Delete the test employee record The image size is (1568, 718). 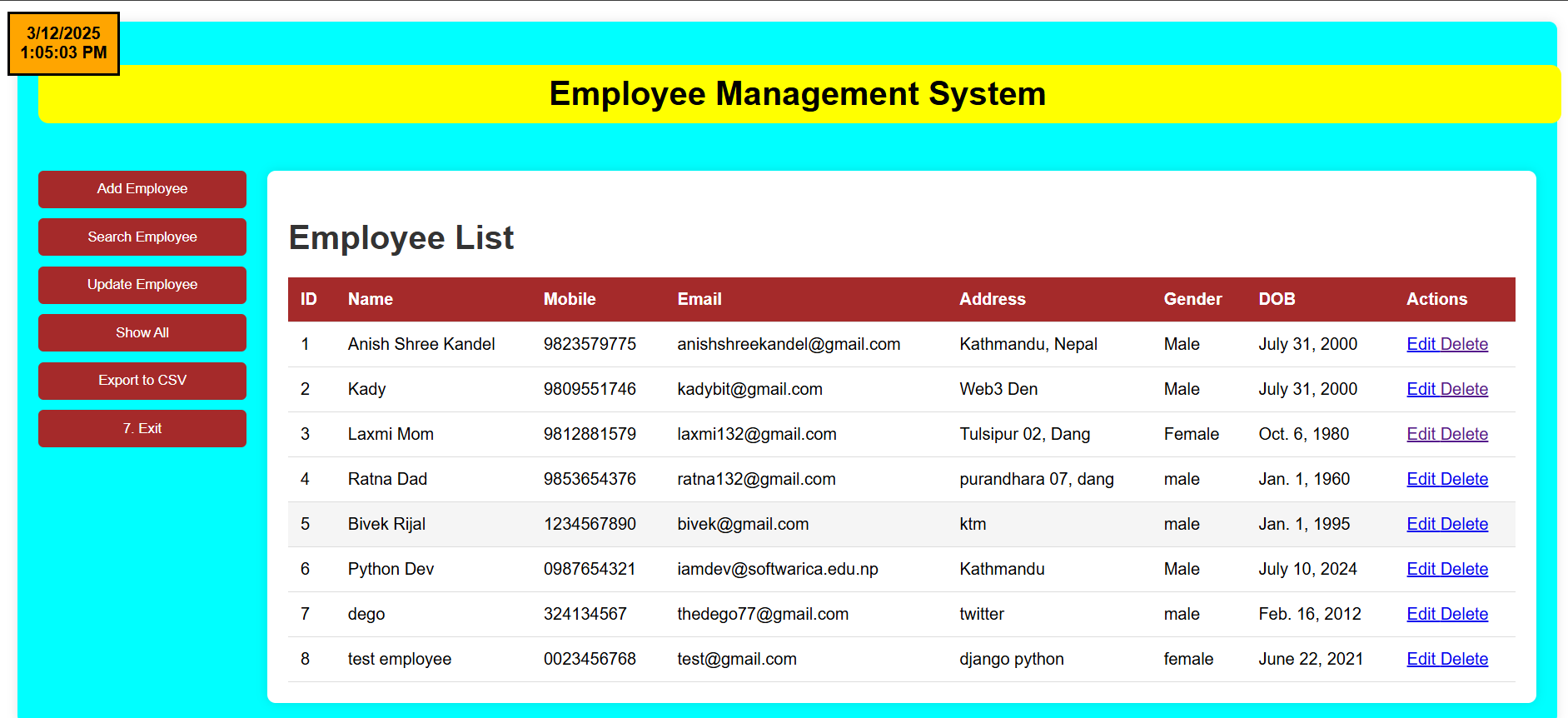1465,659
